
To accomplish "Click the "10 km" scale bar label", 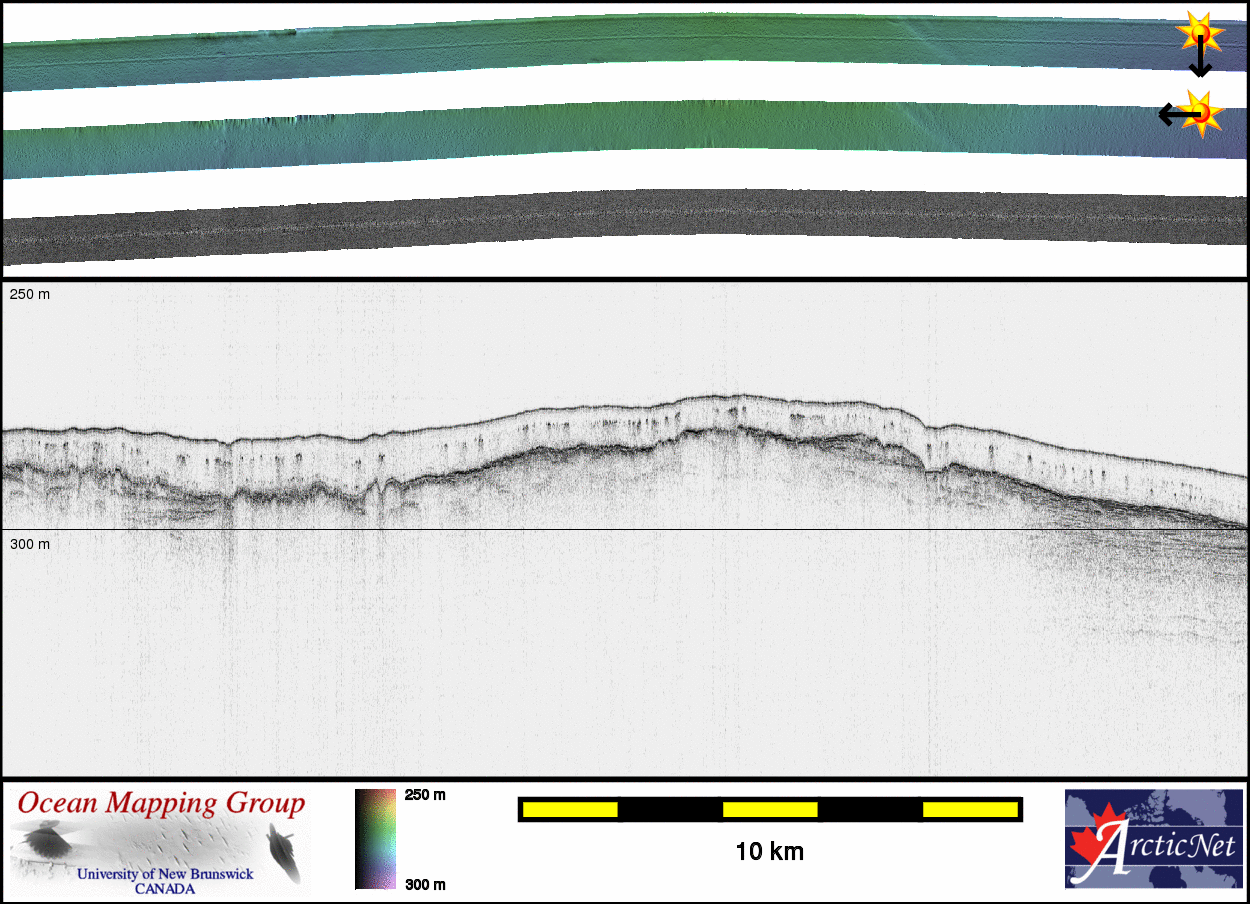I will tap(769, 852).
